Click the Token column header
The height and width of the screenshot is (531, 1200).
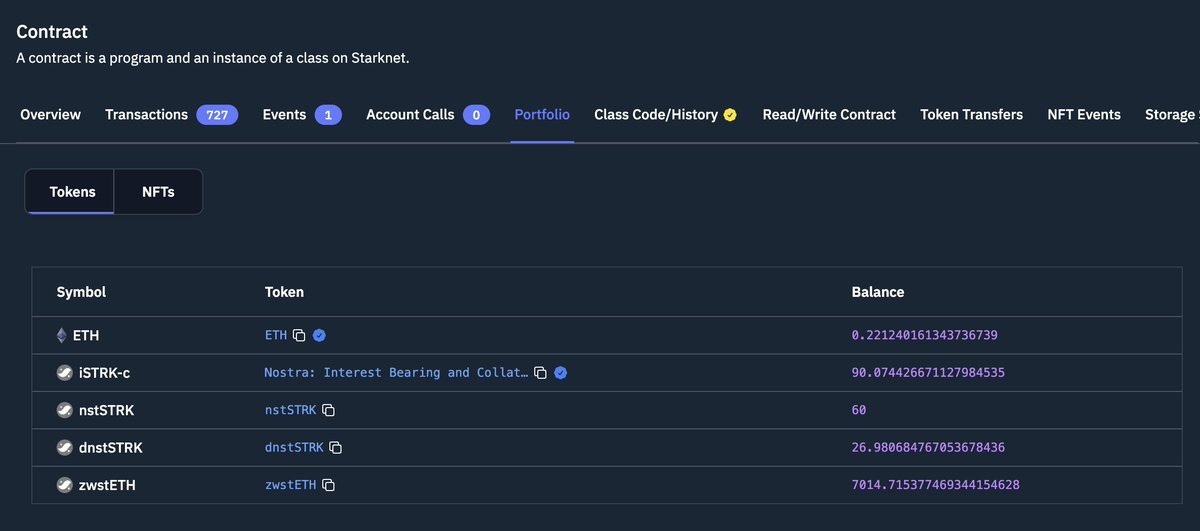[284, 292]
